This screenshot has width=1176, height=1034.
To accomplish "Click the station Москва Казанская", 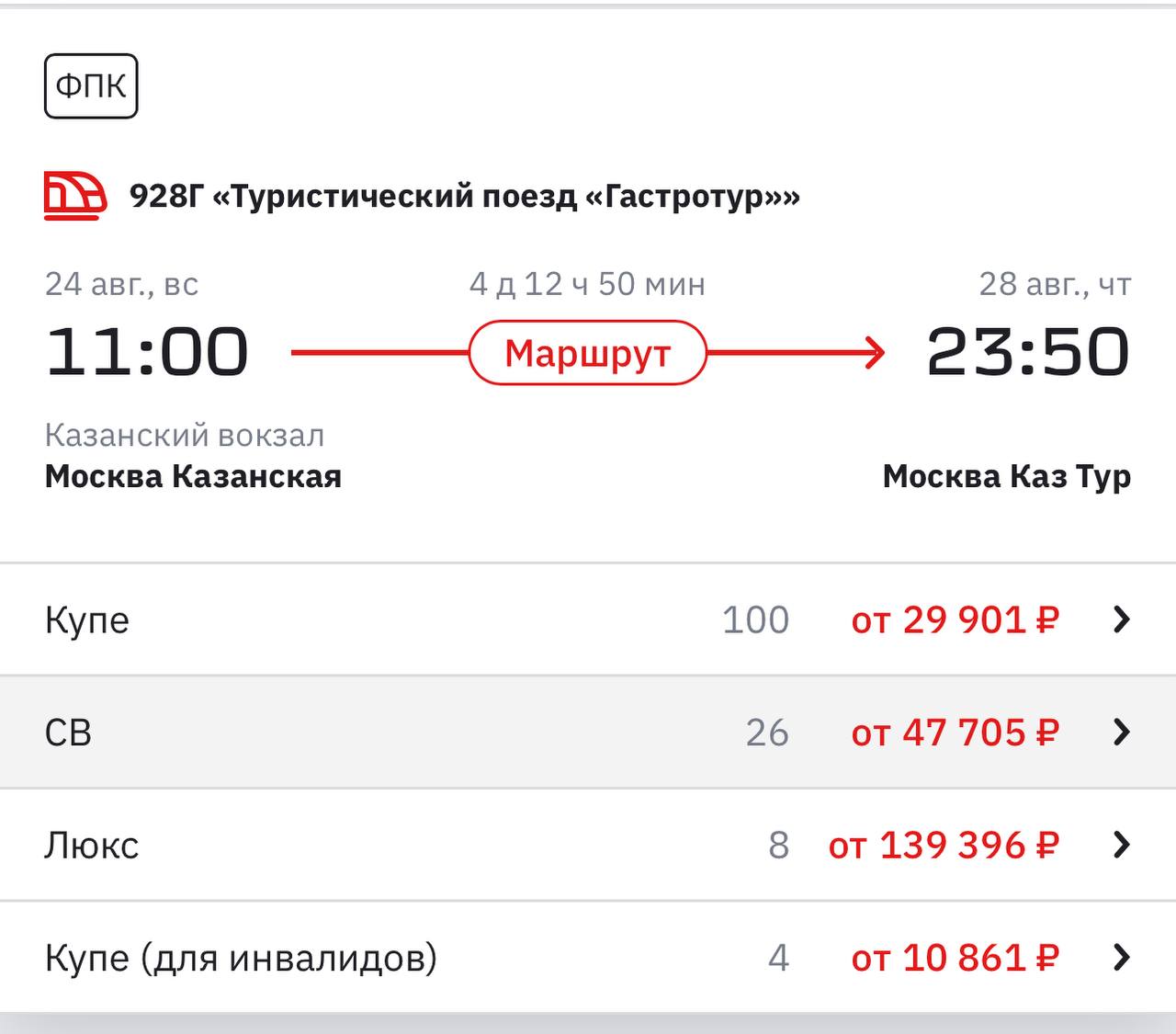I will [193, 476].
